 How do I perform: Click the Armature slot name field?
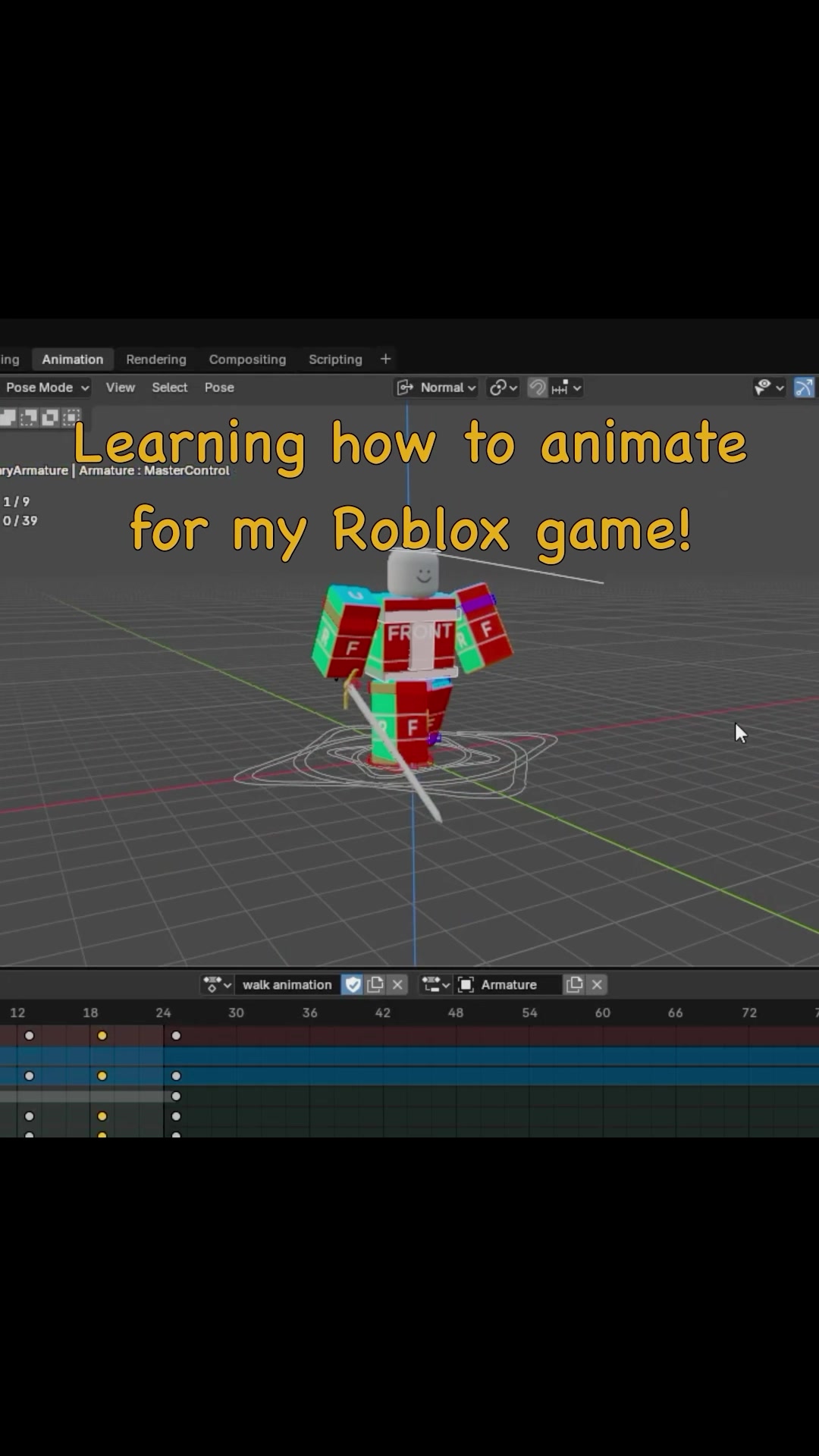pos(510,984)
